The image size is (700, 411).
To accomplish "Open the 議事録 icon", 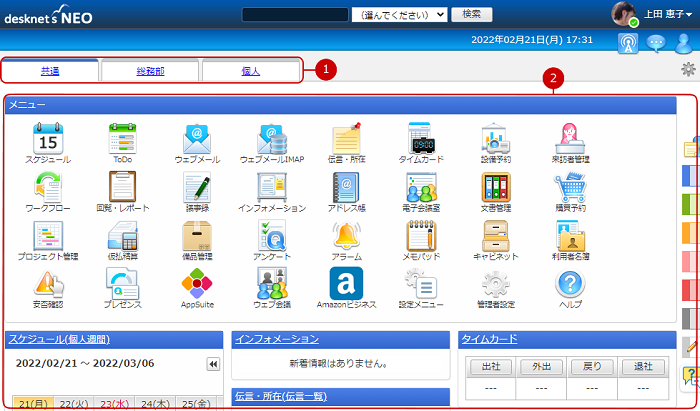I will tap(197, 187).
